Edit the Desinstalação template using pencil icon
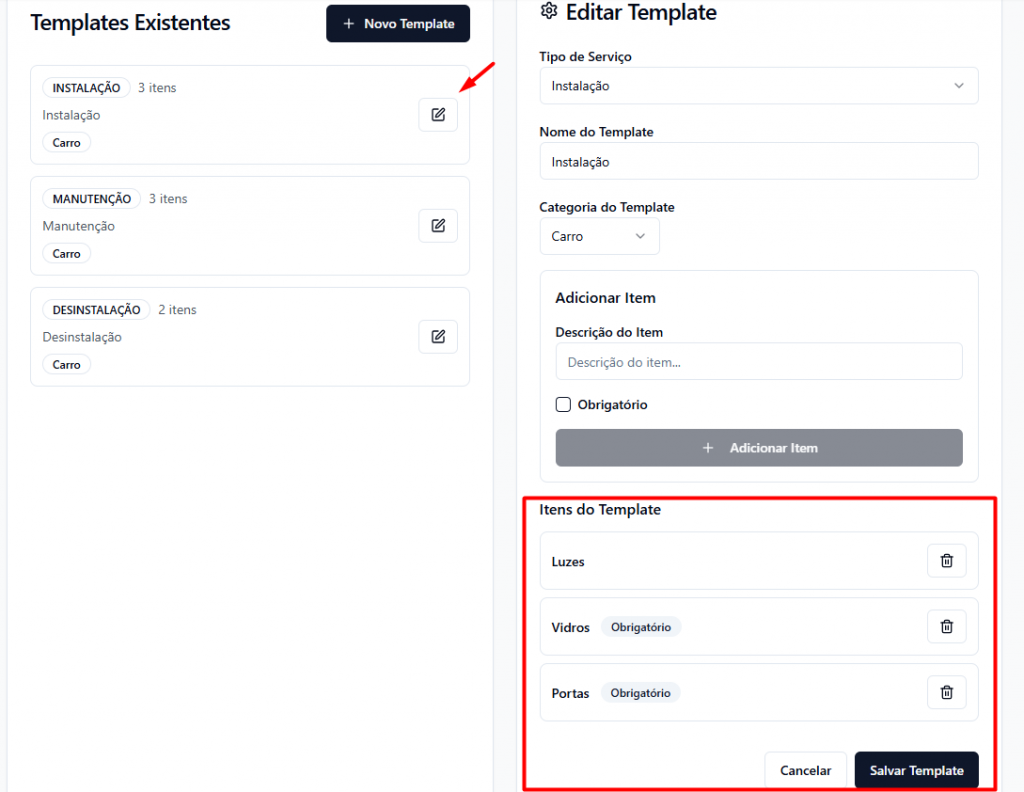This screenshot has width=1024, height=792. pos(438,337)
